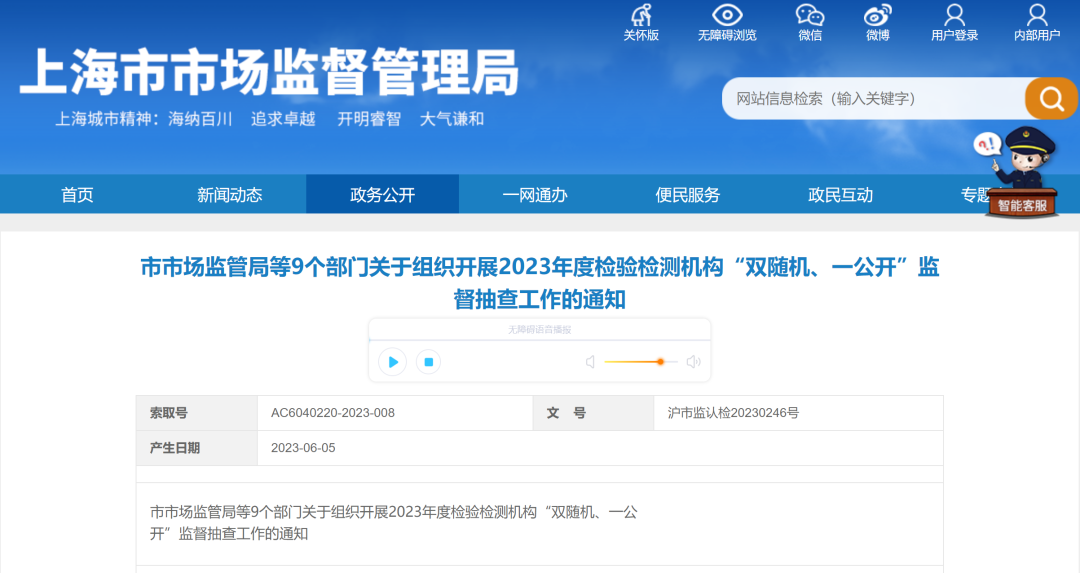Click the 用户登录 user login icon
Screen dimensions: 1080x573
(x=954, y=17)
